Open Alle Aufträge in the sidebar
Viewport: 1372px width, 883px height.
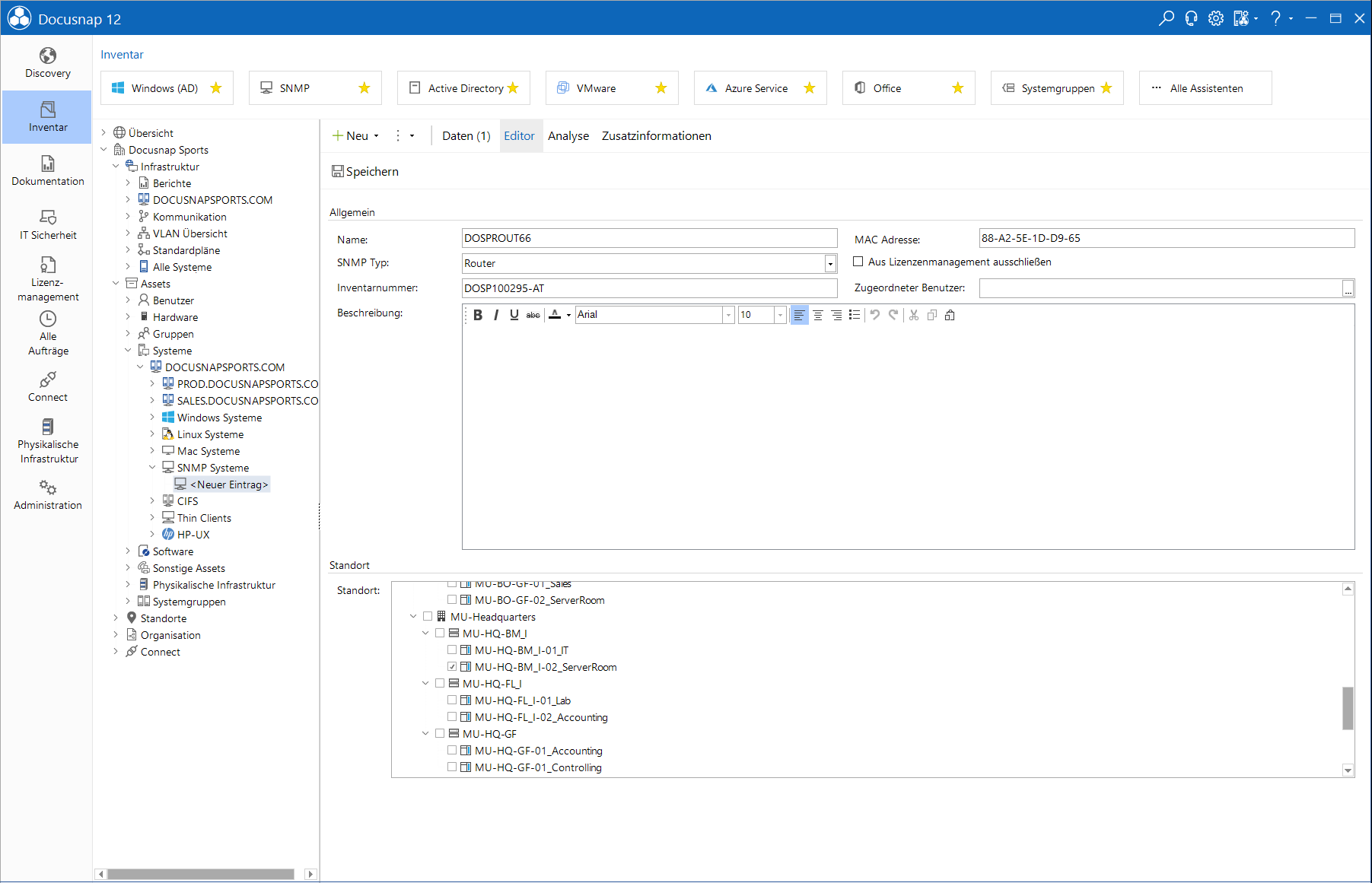[x=47, y=333]
